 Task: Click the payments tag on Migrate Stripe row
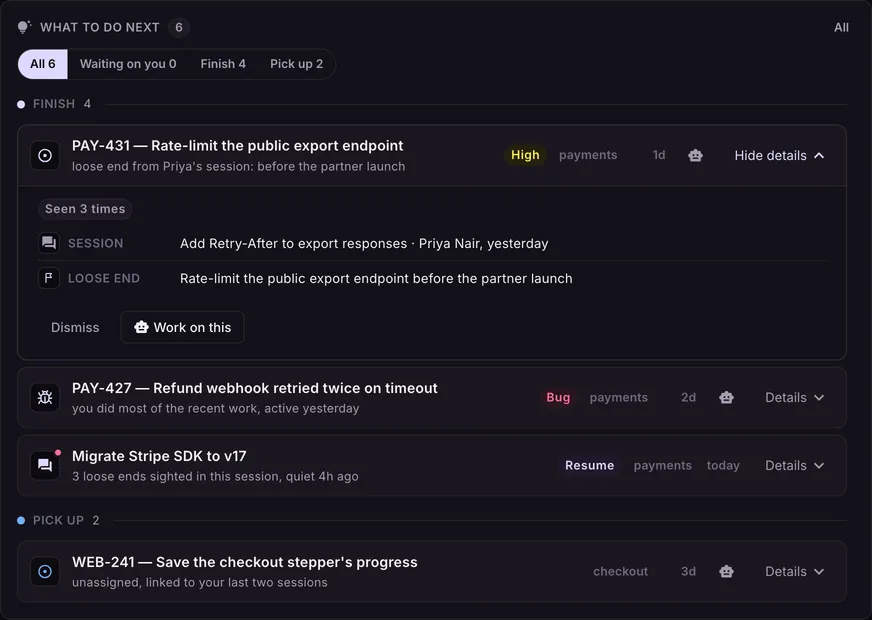(x=662, y=465)
